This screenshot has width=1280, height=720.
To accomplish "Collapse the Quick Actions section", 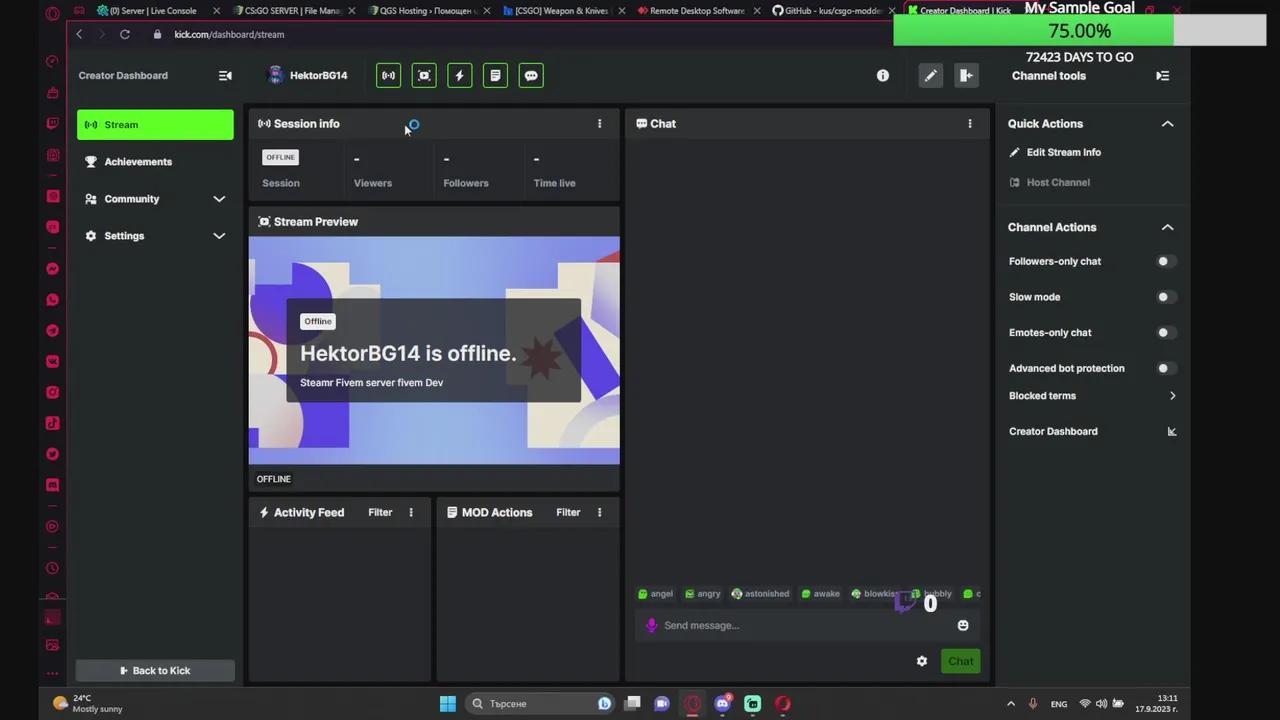I will 1167,123.
